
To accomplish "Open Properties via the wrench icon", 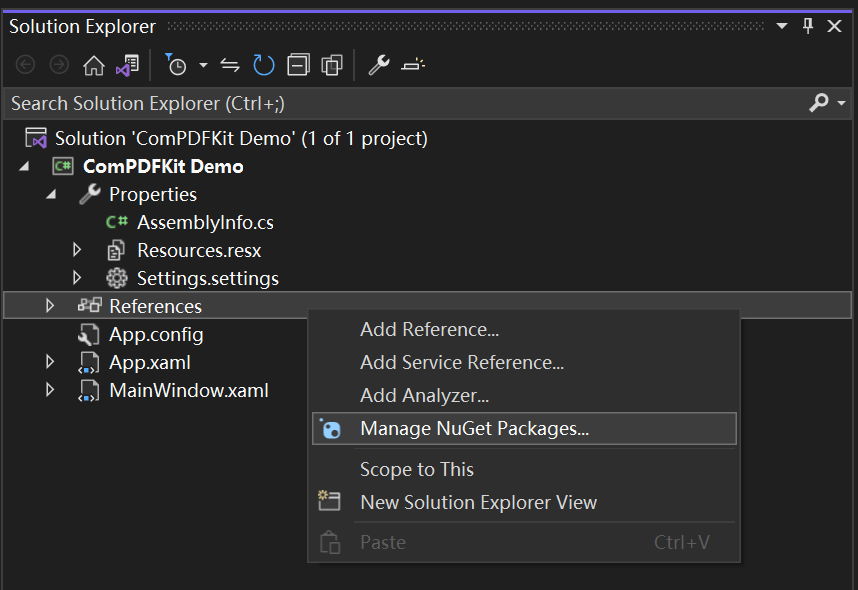I will pos(379,65).
